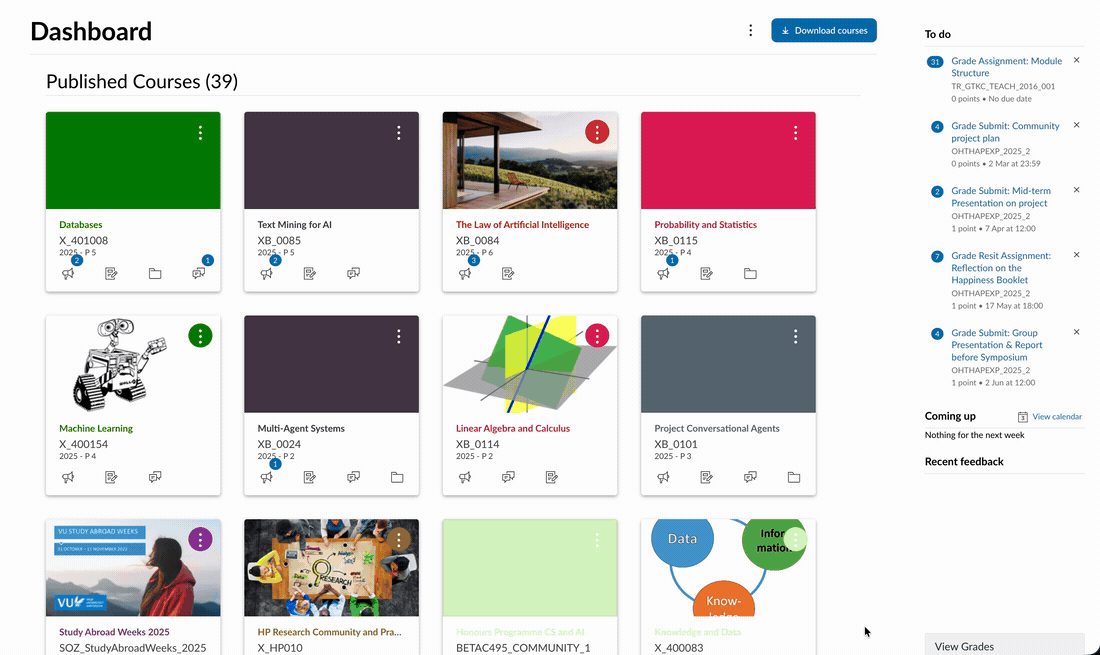Open options menu on Linear Algebra and Calculus card
The width and height of the screenshot is (1100, 655).
click(597, 336)
